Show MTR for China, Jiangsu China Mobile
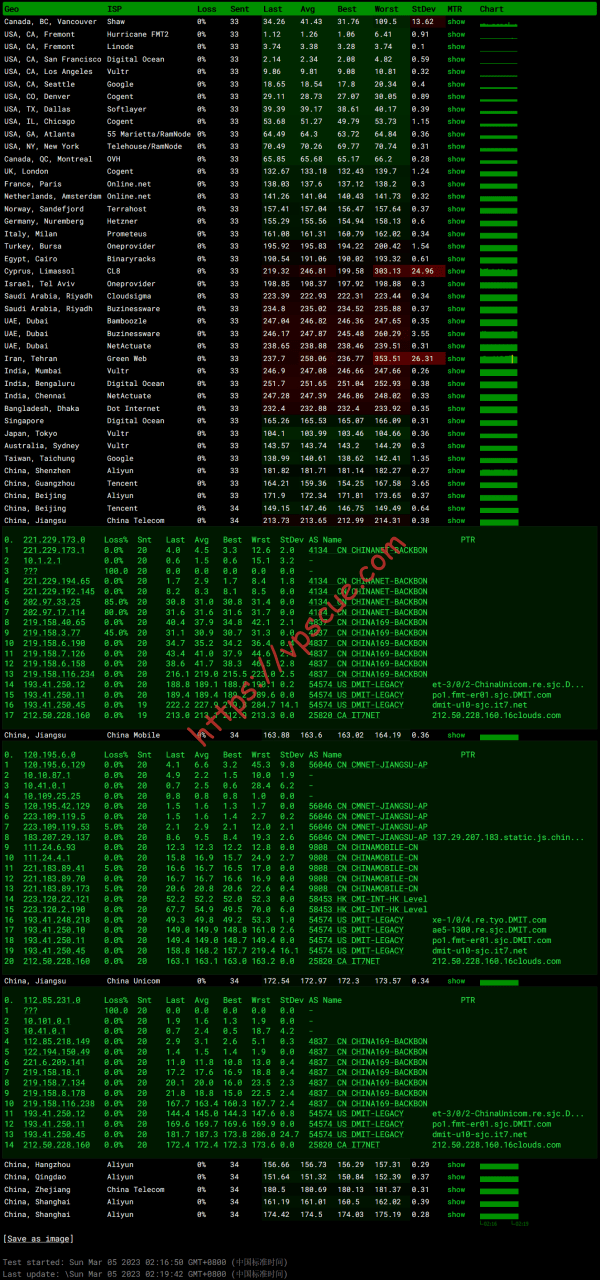This screenshot has height=1280, width=600. click(x=456, y=735)
